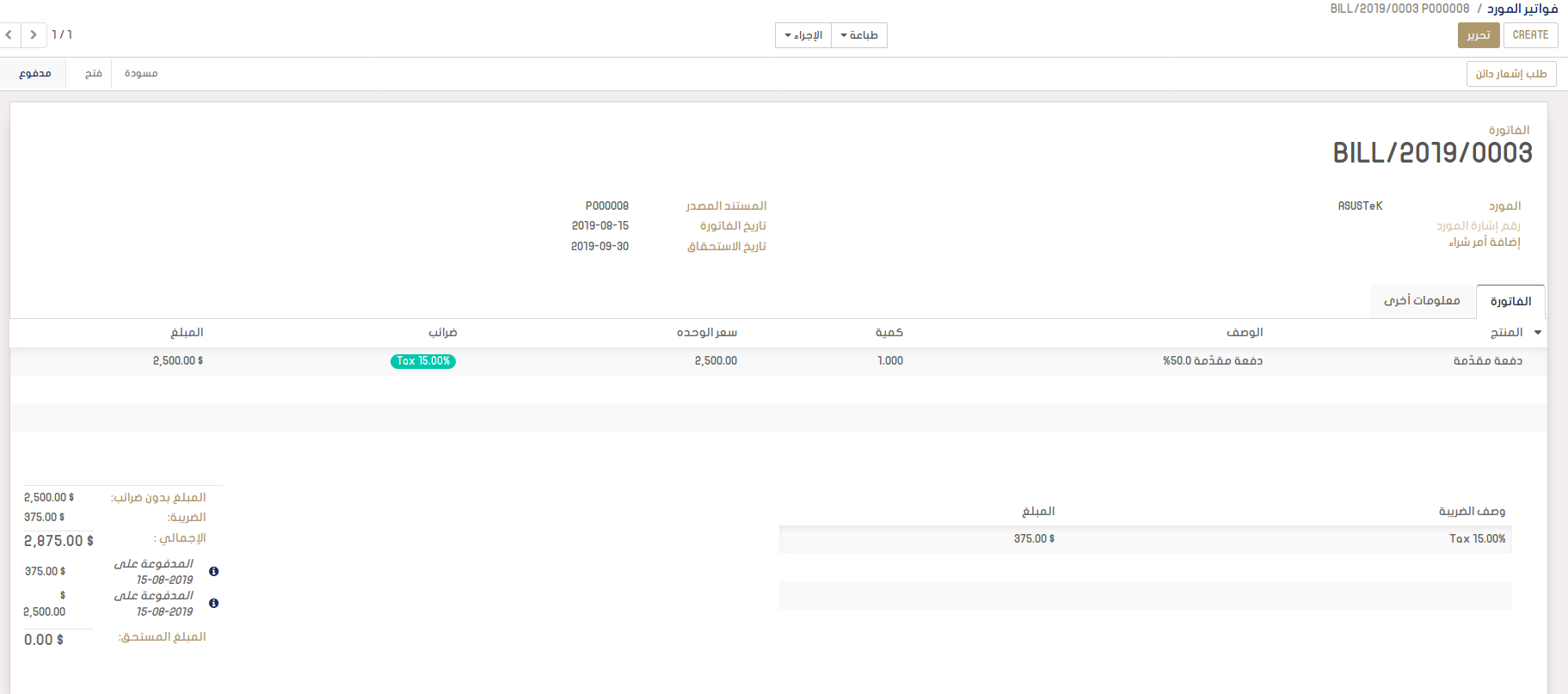Click the 1 / 1 pager counter
Screen dimensions: 1568x694
tap(62, 35)
